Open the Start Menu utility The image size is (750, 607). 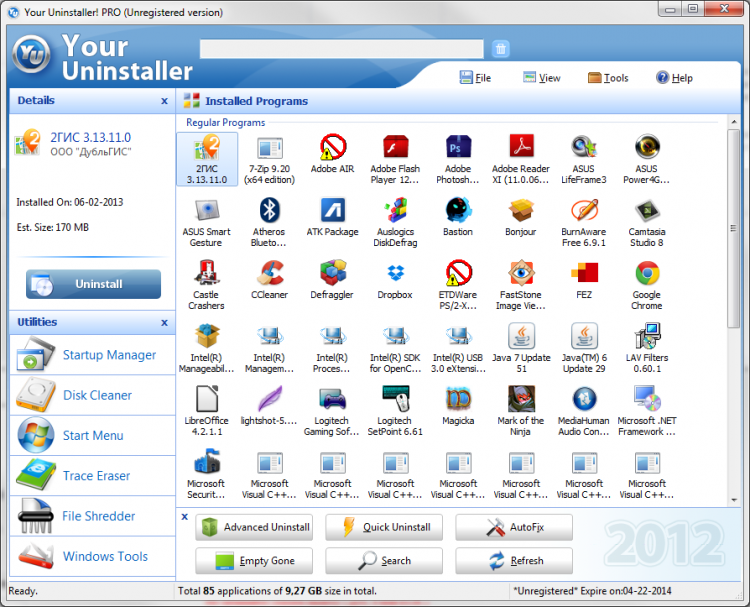coord(92,435)
